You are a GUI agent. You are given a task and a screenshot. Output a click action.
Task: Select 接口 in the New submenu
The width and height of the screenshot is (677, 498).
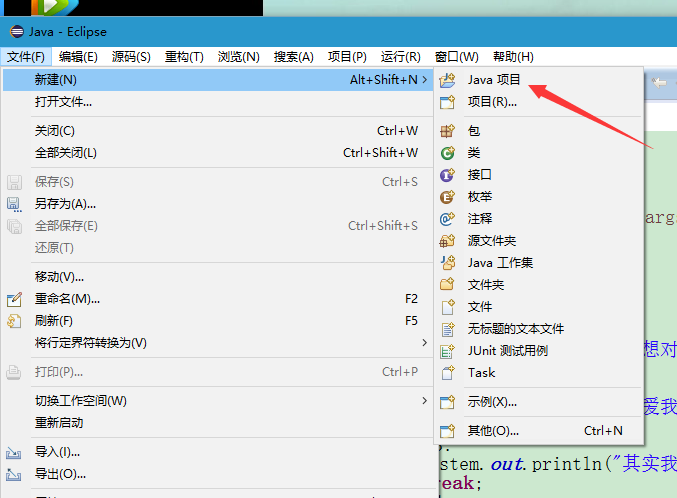click(x=539, y=175)
